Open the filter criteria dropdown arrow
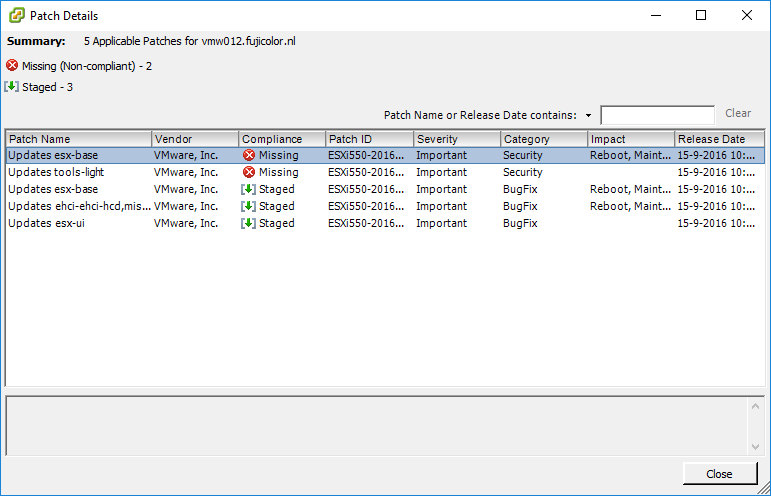This screenshot has width=771, height=496. pos(588,116)
